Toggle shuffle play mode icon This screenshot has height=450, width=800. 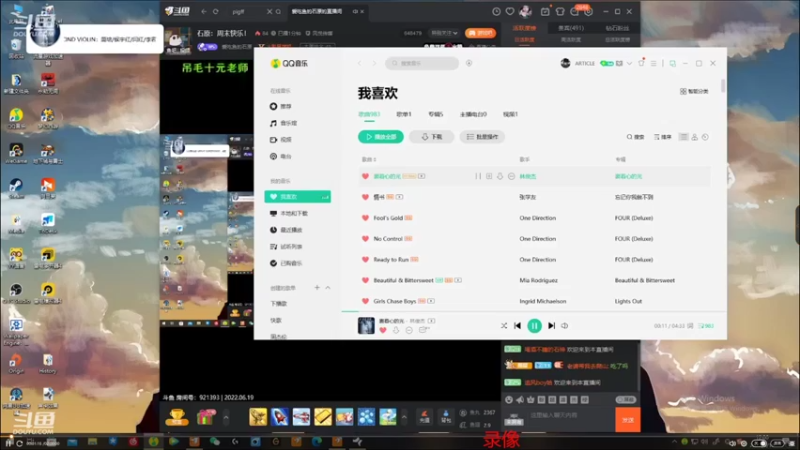(504, 326)
